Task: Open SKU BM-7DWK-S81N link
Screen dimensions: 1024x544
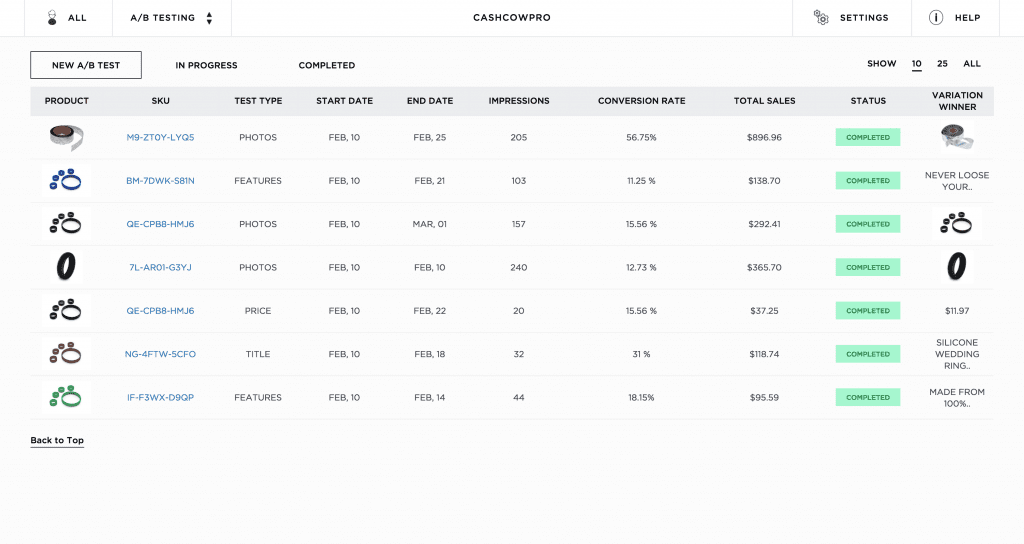Action: tap(160, 181)
